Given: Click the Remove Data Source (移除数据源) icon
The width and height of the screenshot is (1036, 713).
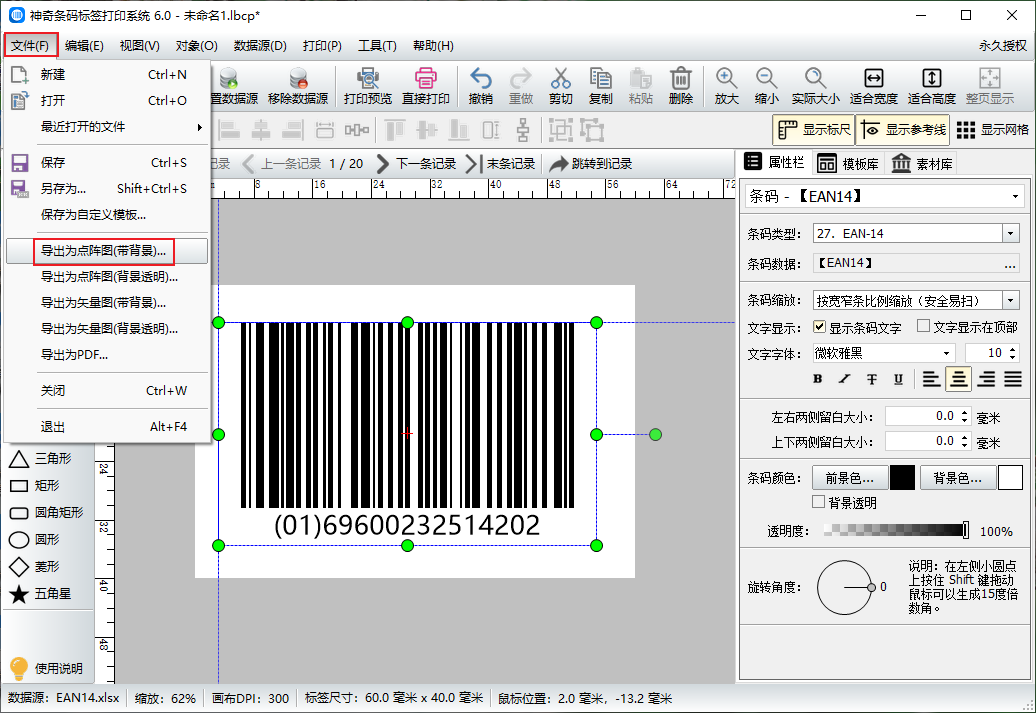Looking at the screenshot, I should click(298, 86).
